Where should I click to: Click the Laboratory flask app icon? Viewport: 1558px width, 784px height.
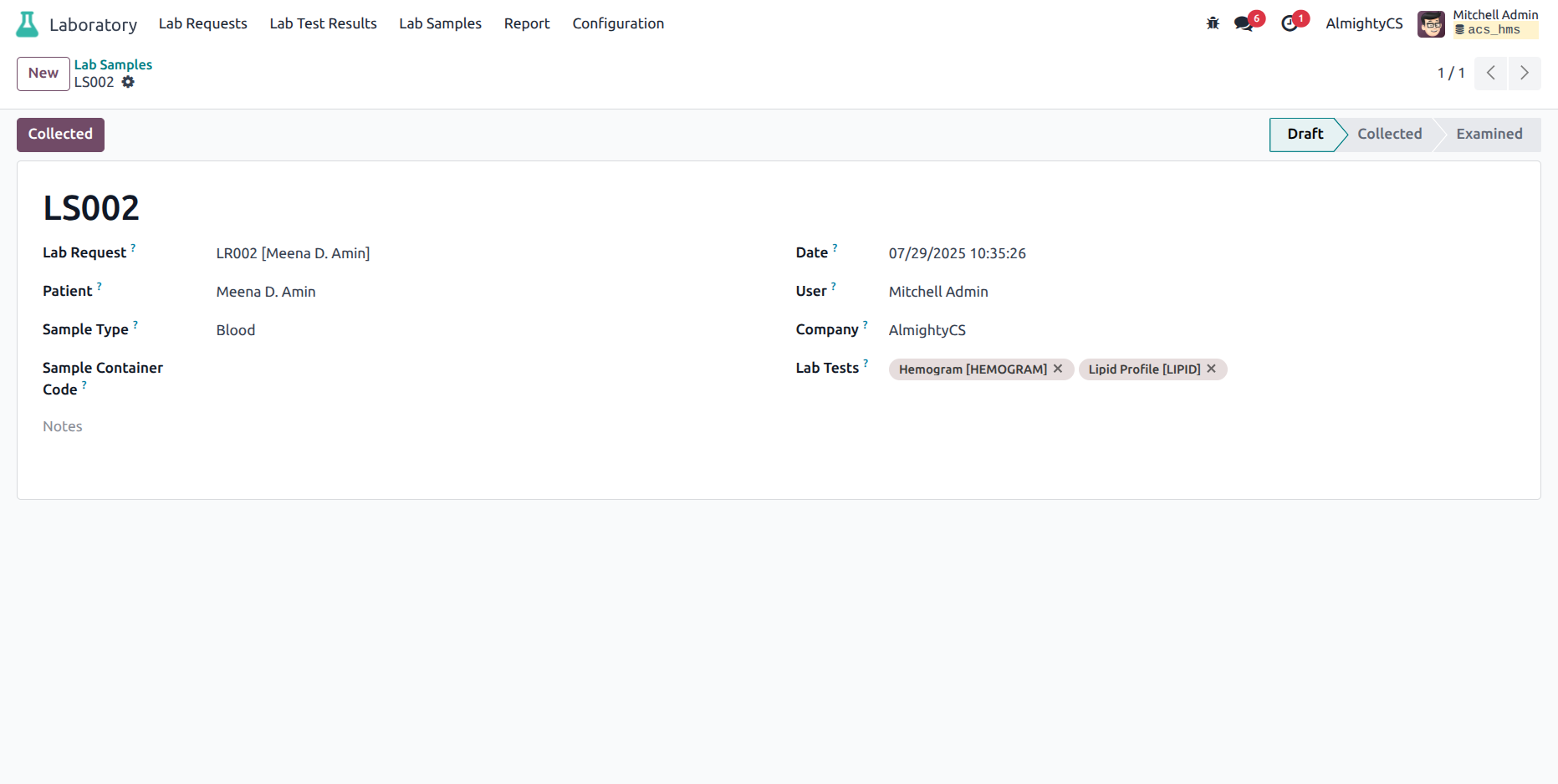[x=28, y=24]
